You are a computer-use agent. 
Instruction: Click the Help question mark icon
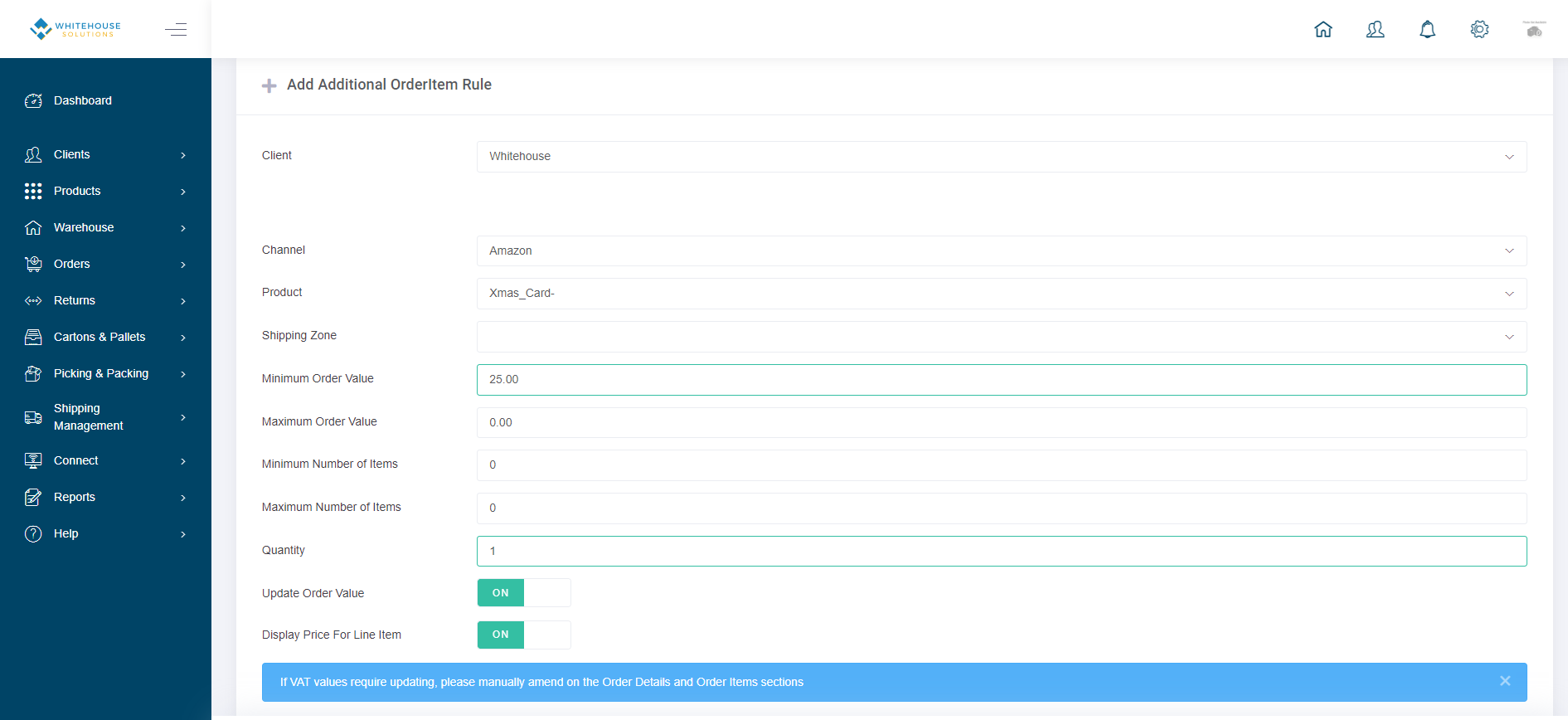(33, 533)
